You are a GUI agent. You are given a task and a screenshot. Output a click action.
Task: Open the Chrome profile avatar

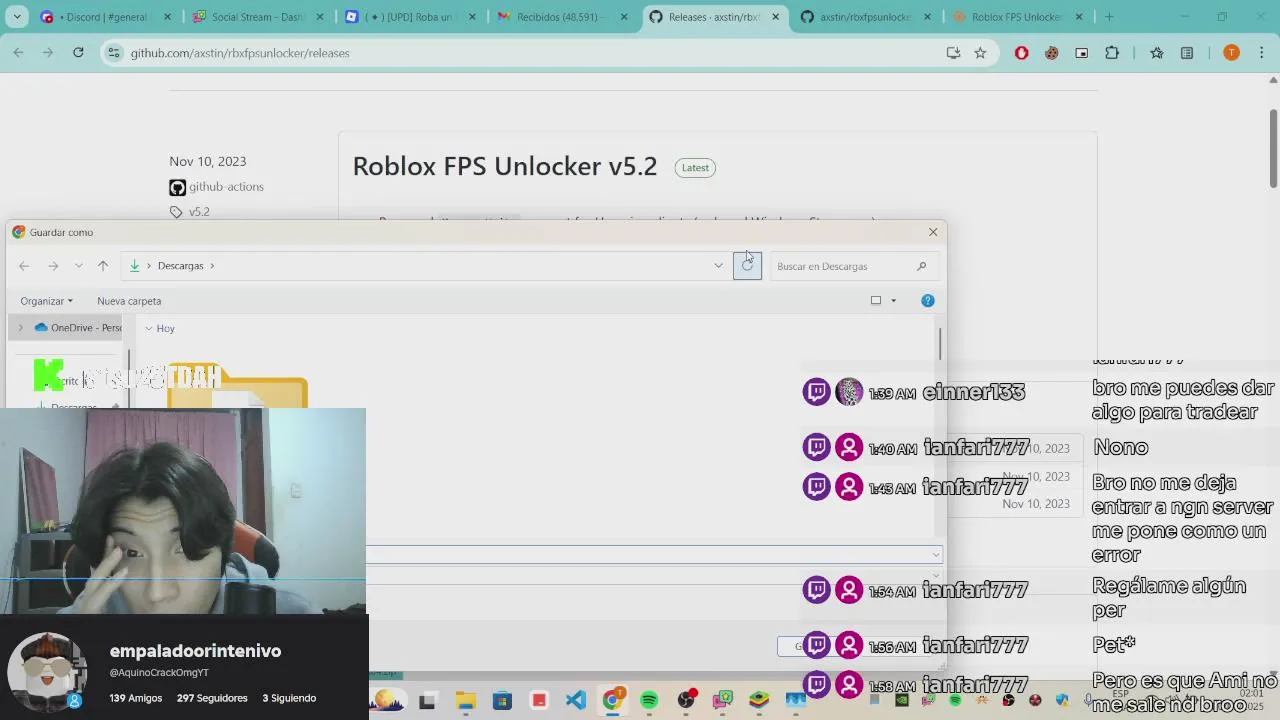(x=1231, y=53)
